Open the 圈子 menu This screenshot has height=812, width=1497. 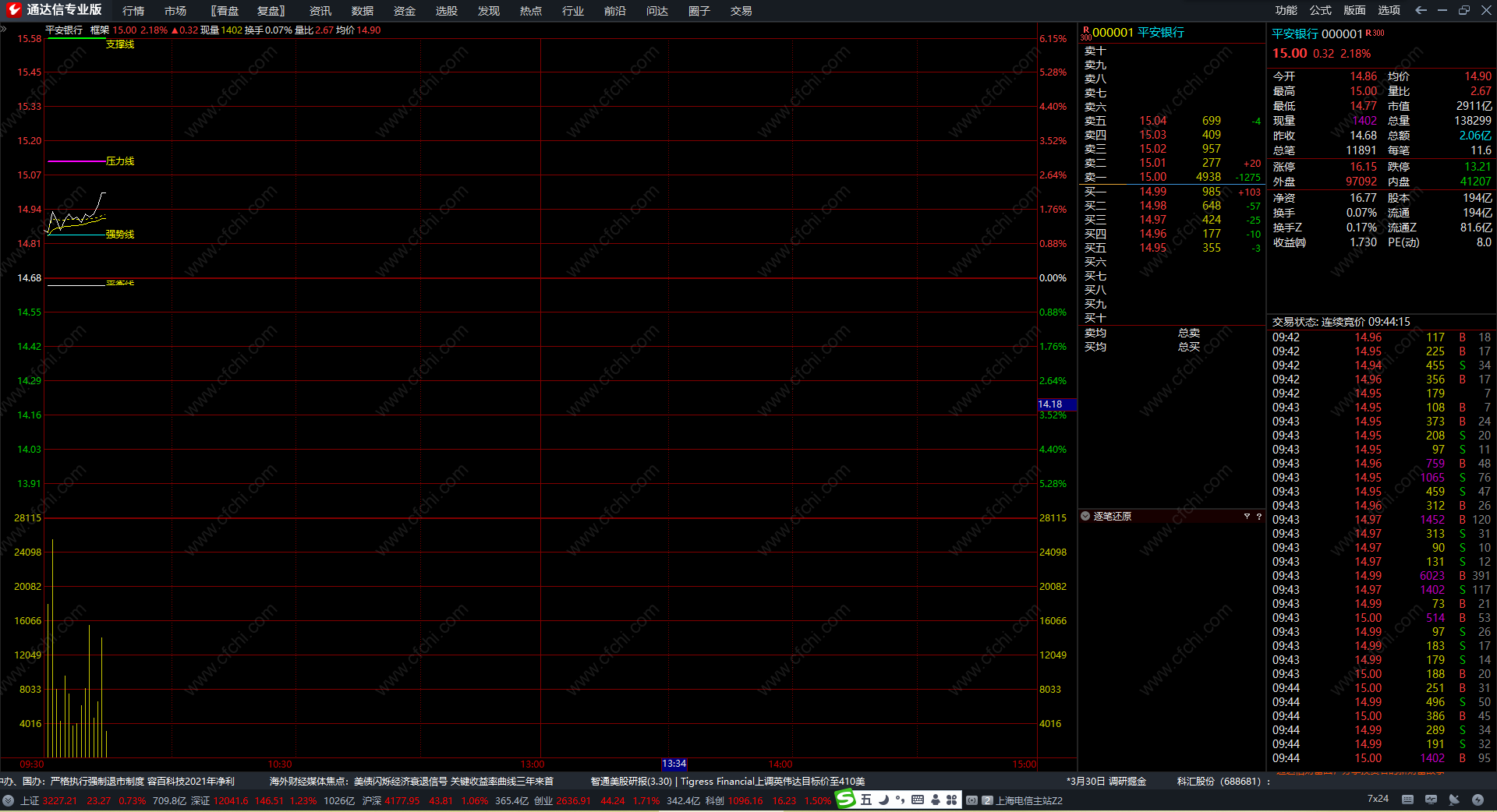tap(699, 11)
